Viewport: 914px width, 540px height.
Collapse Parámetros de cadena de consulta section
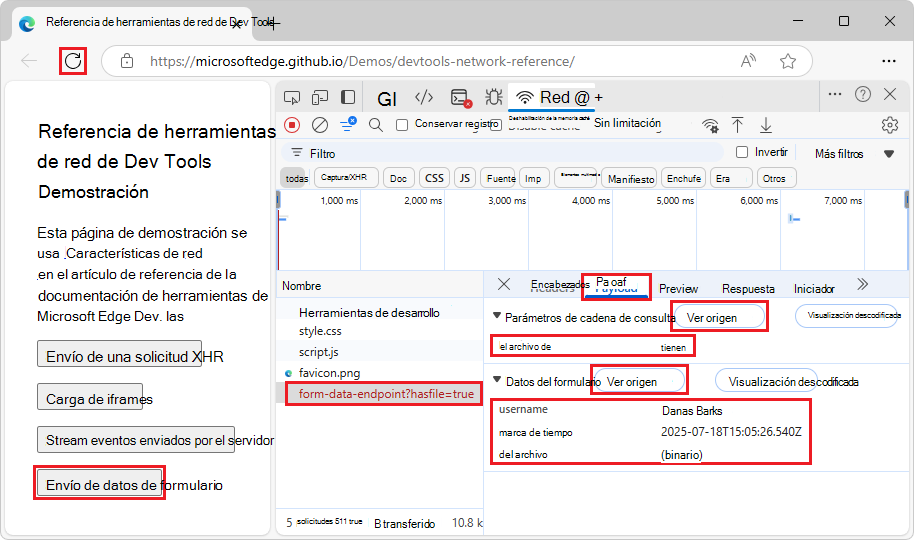[x=497, y=315]
